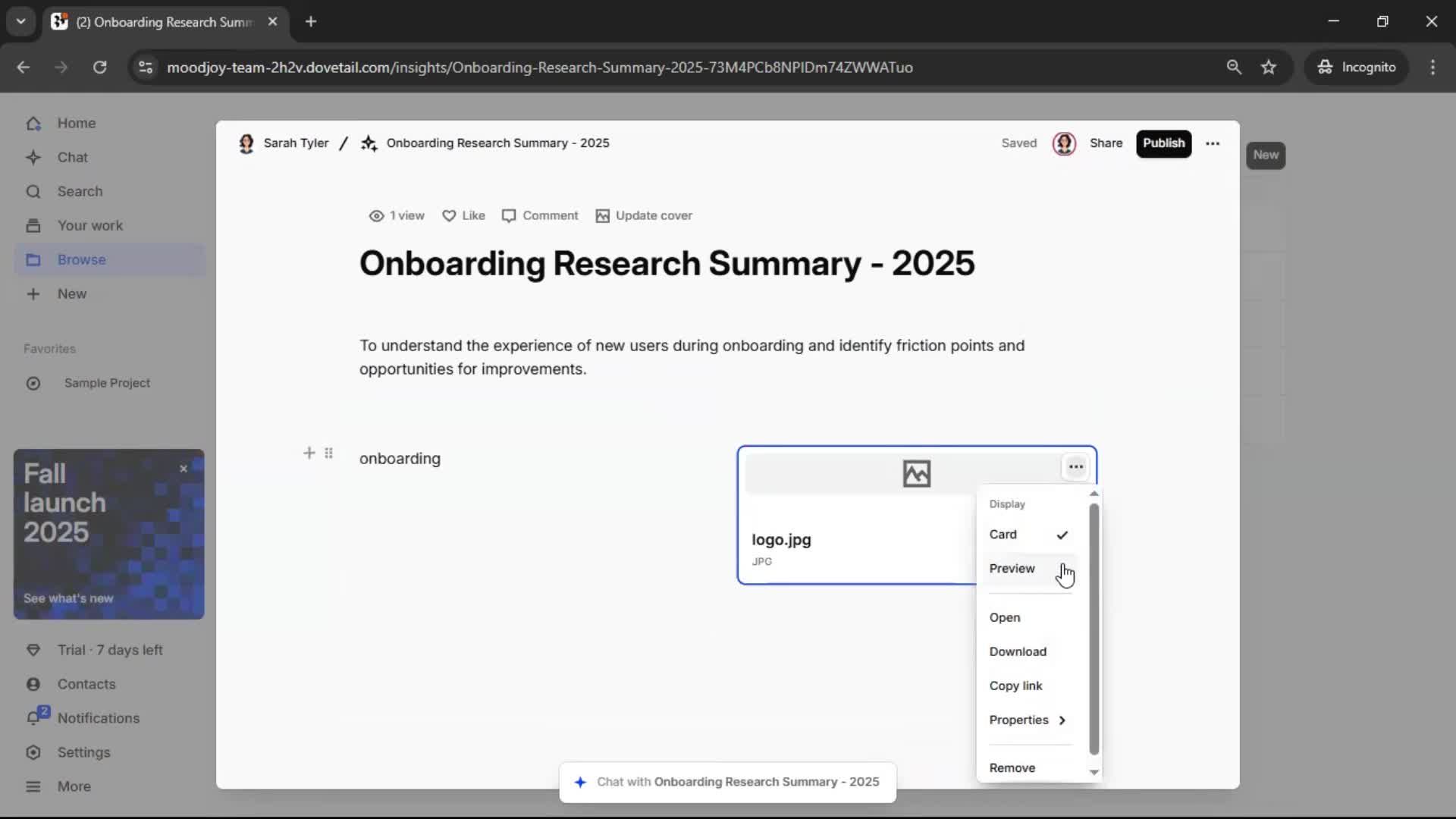
Task: Switch display to Preview
Action: point(1012,569)
